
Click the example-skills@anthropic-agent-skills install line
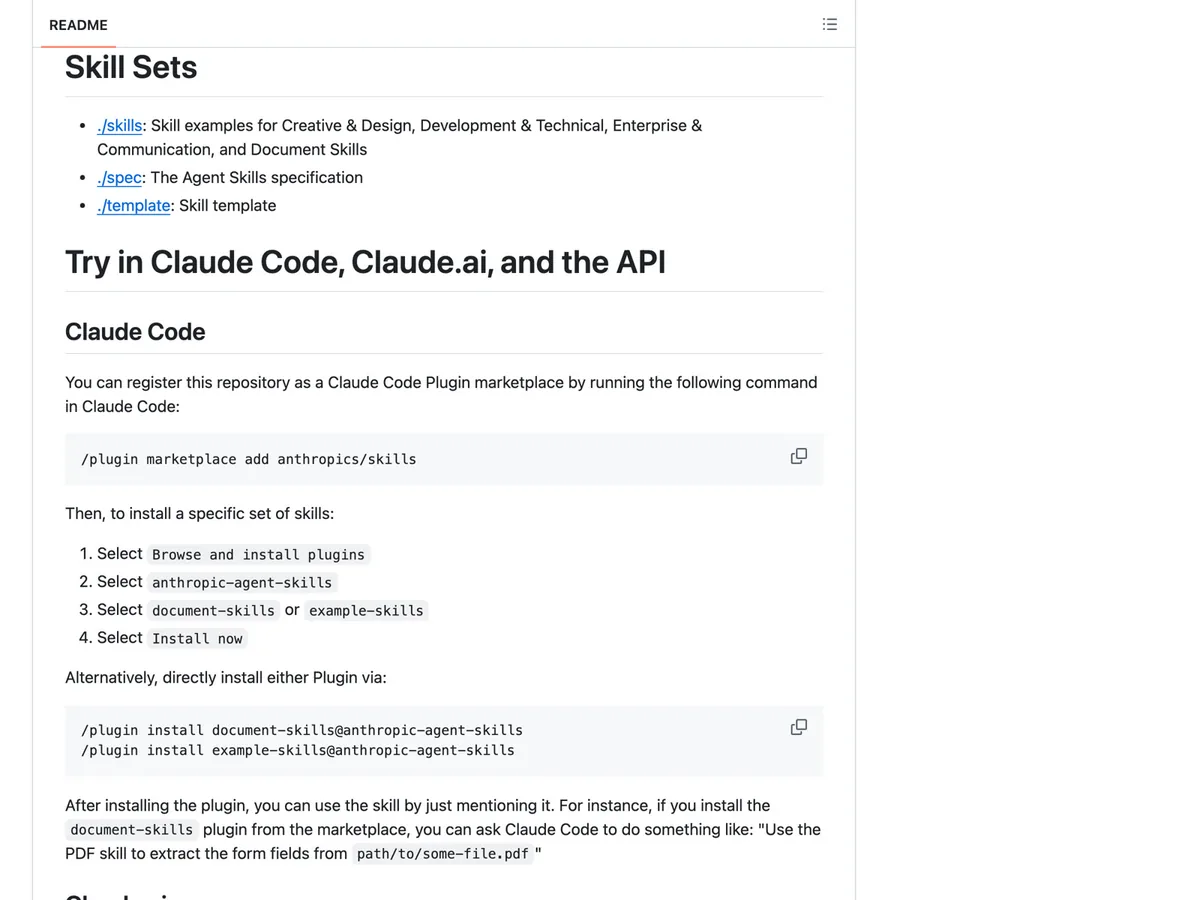click(298, 750)
